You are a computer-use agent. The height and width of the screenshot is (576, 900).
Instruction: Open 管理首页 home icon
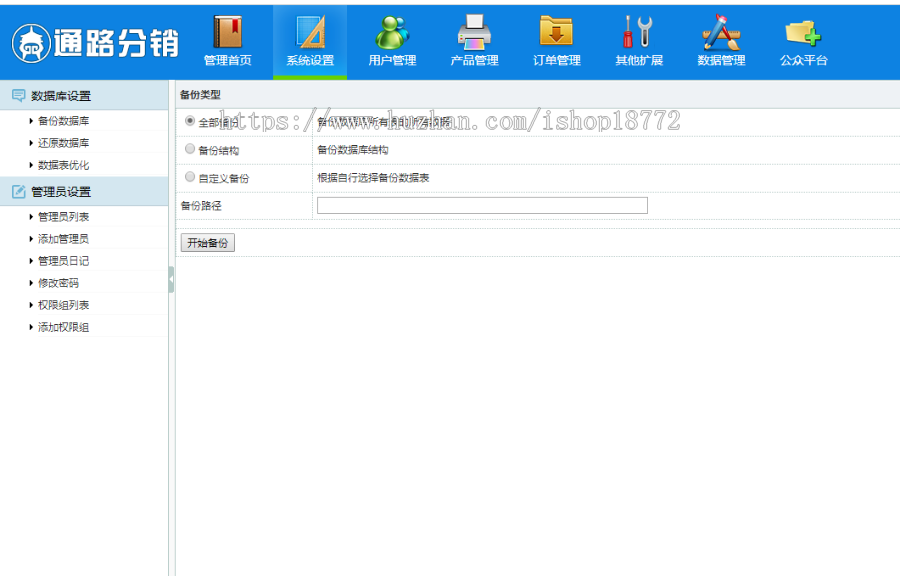click(228, 32)
